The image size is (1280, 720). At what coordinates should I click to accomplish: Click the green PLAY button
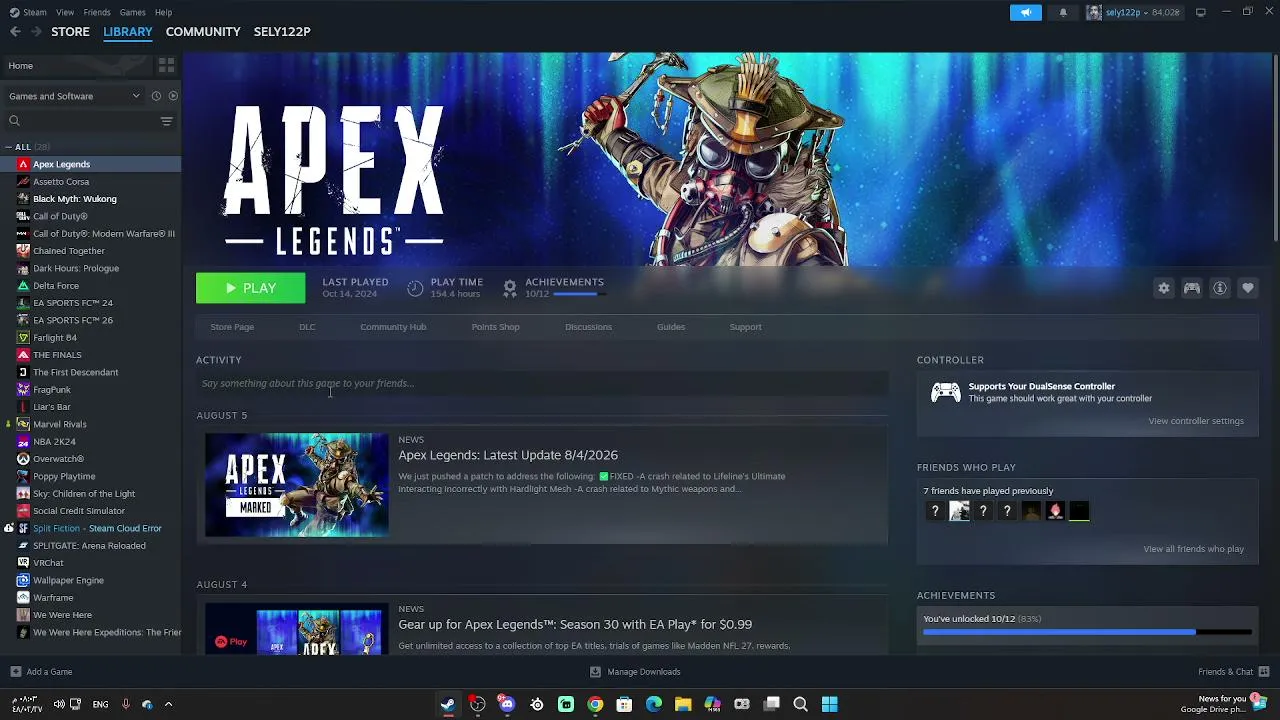(251, 288)
